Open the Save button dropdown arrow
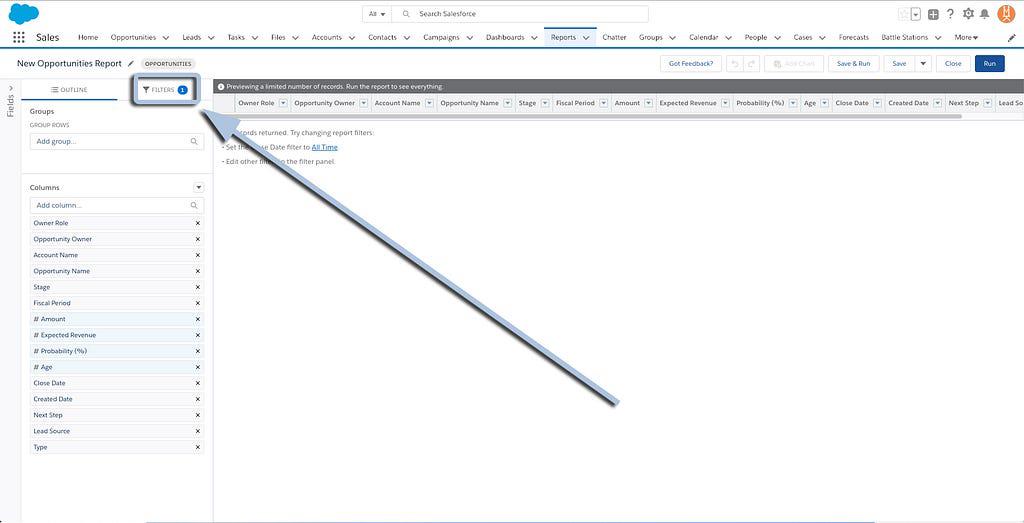The height and width of the screenshot is (523, 1024). pyautogui.click(x=923, y=63)
